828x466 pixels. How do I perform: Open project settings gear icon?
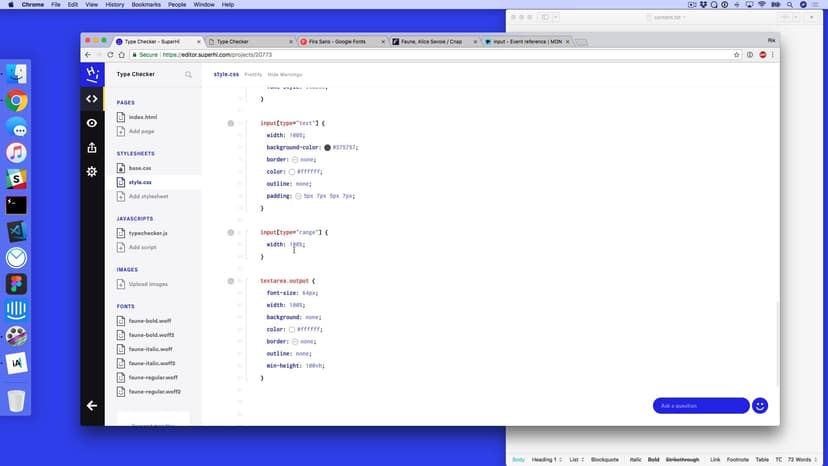pos(92,172)
